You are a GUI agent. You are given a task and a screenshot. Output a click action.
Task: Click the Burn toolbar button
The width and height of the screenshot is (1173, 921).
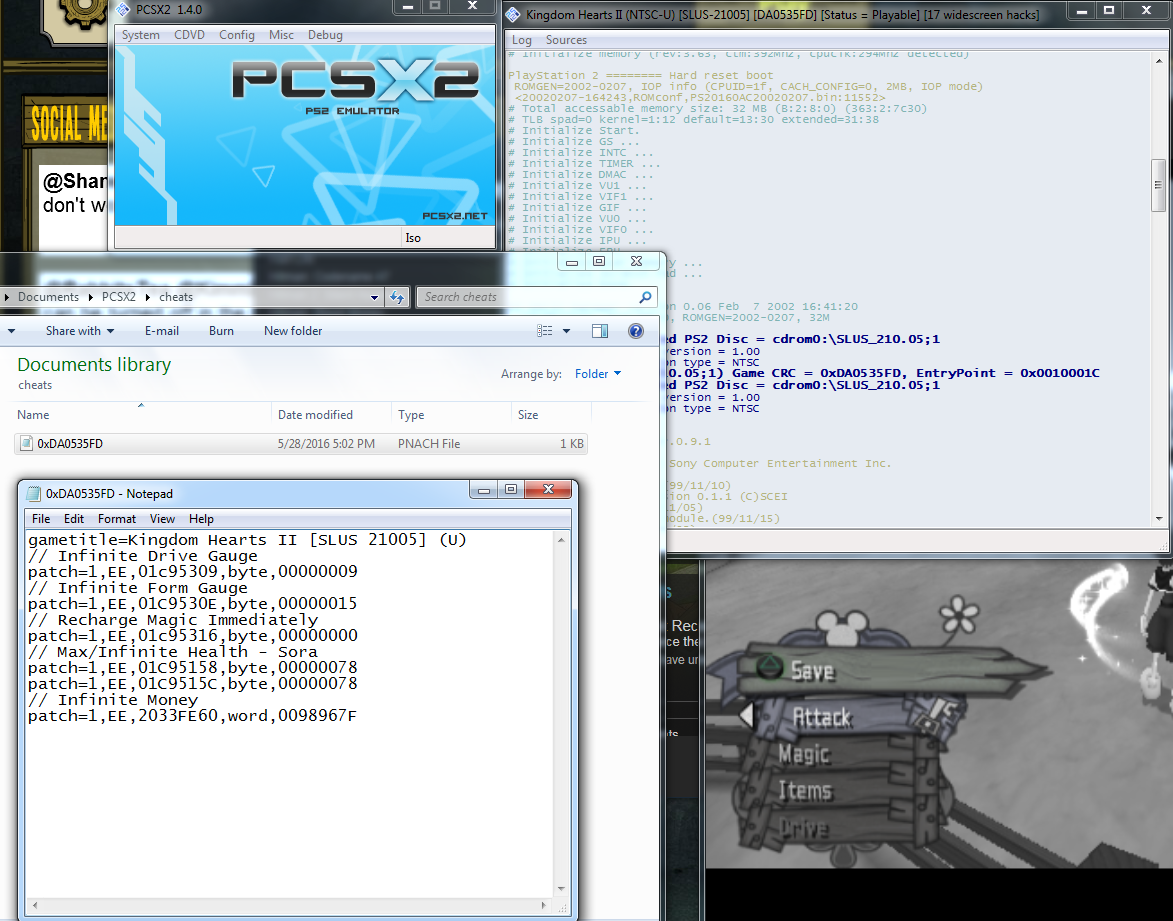point(221,331)
